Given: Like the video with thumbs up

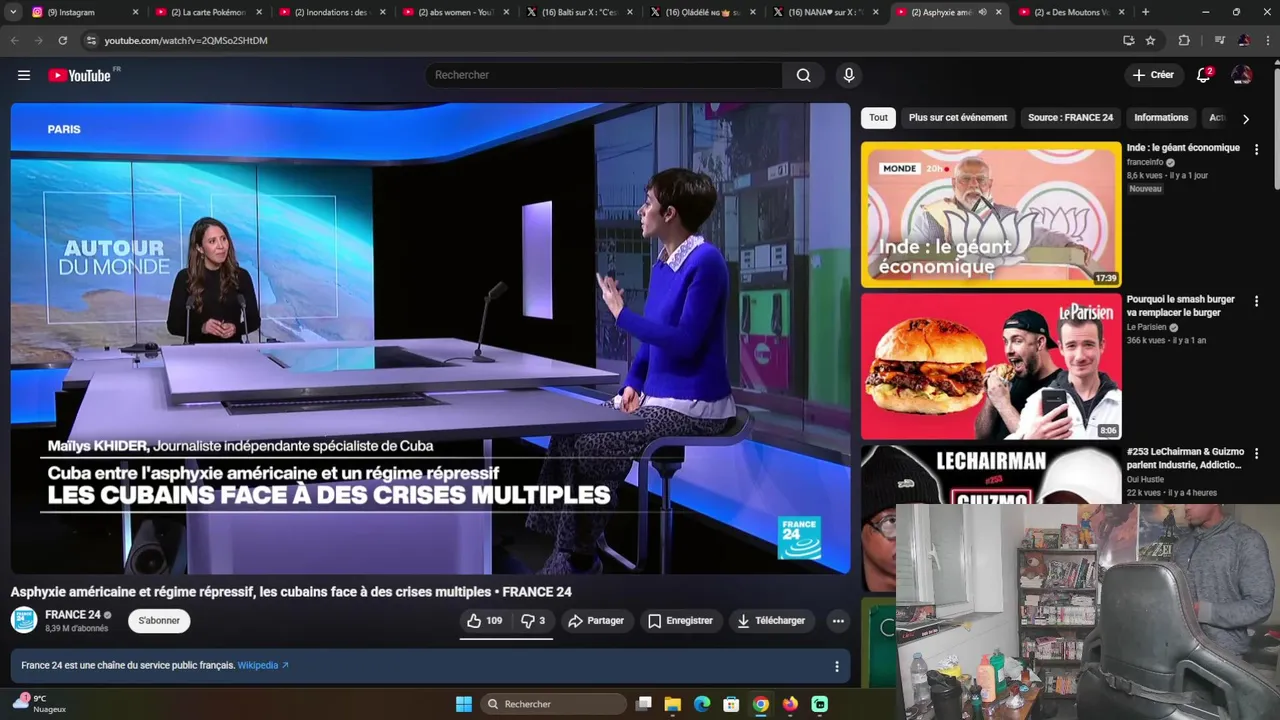Looking at the screenshot, I should (485, 621).
